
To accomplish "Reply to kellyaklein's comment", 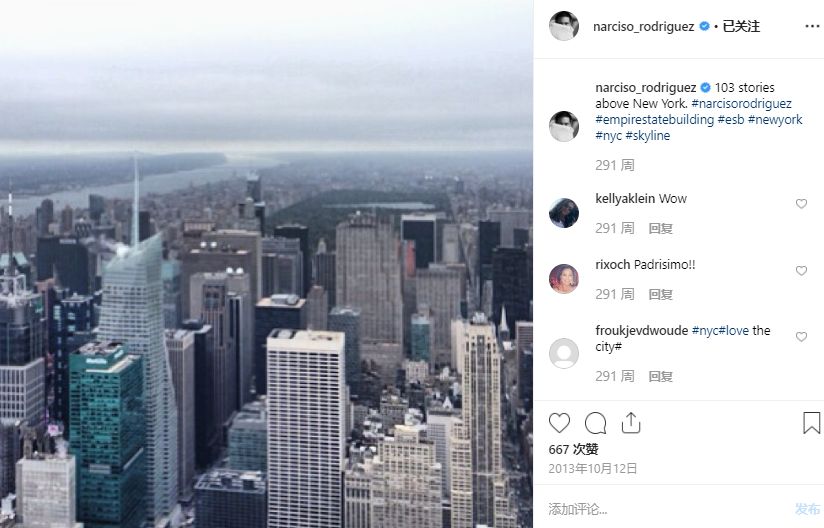I will click(x=661, y=228).
